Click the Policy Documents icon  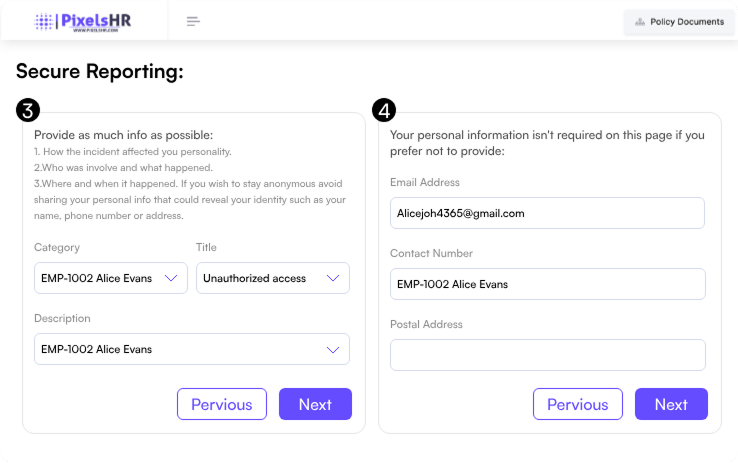click(640, 22)
